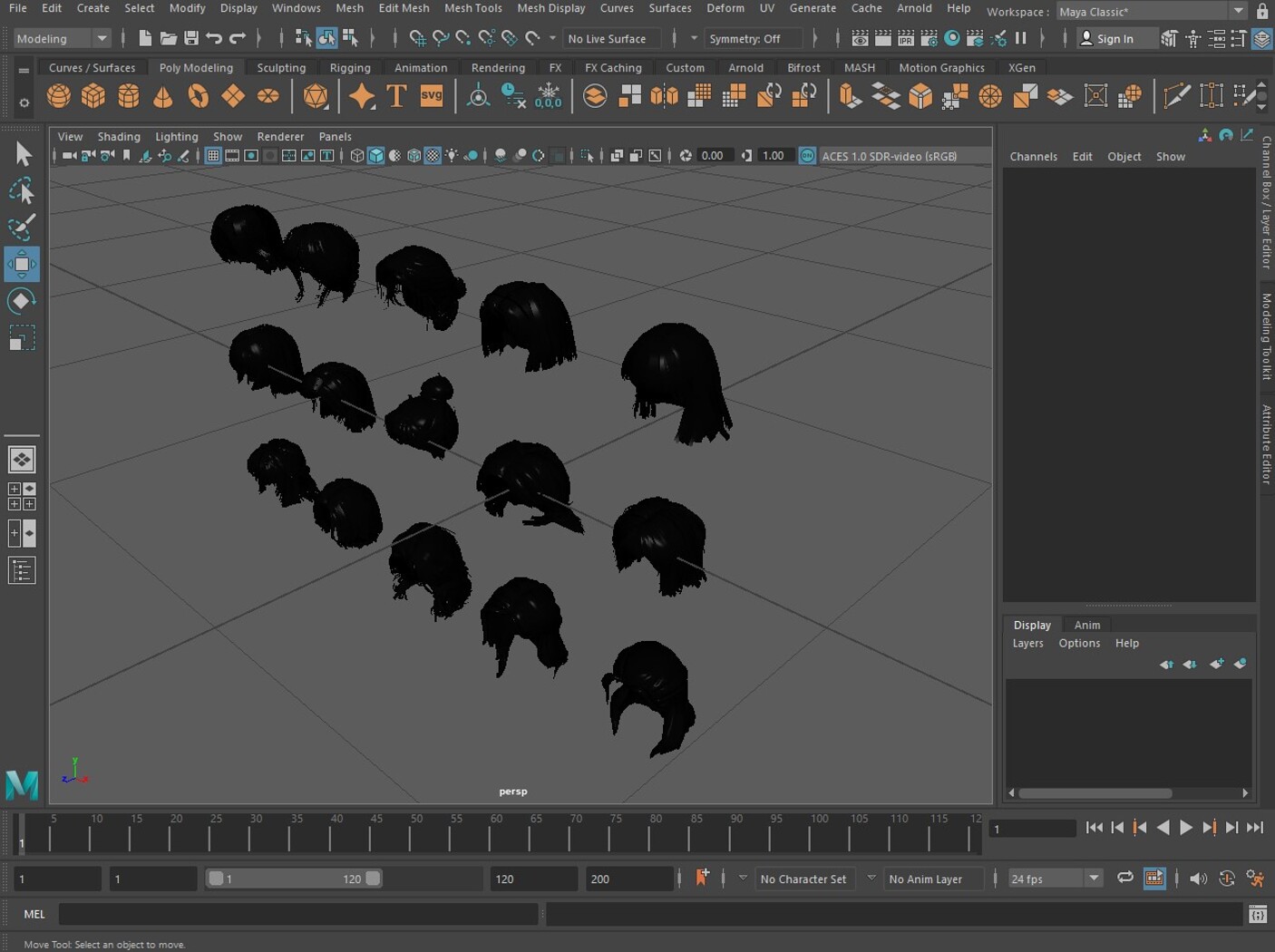1275x952 pixels.
Task: Create a polygon cube from shelf
Action: point(93,96)
